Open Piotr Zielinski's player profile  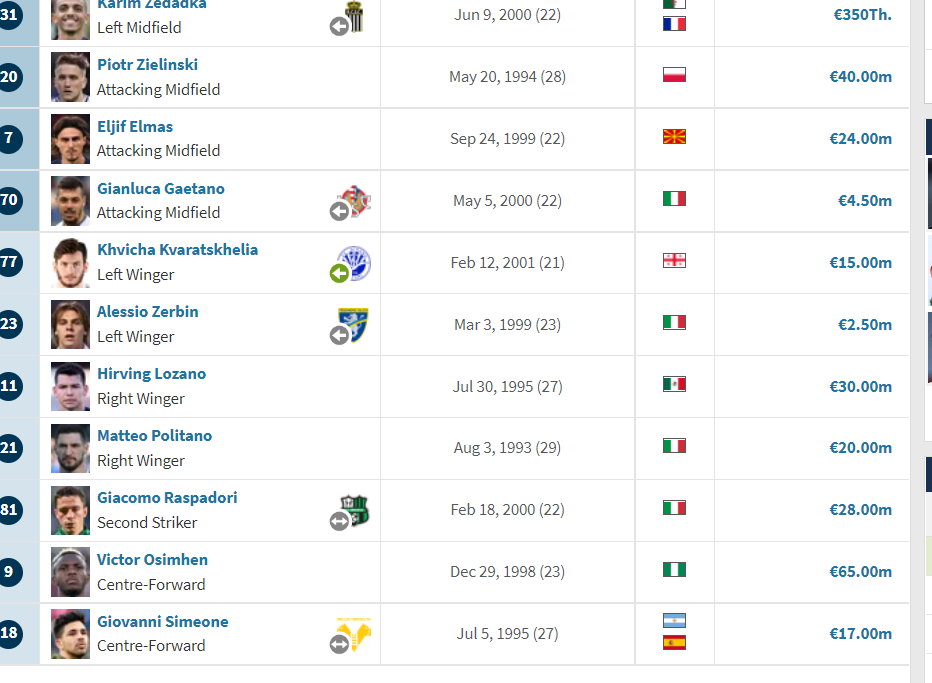[147, 64]
